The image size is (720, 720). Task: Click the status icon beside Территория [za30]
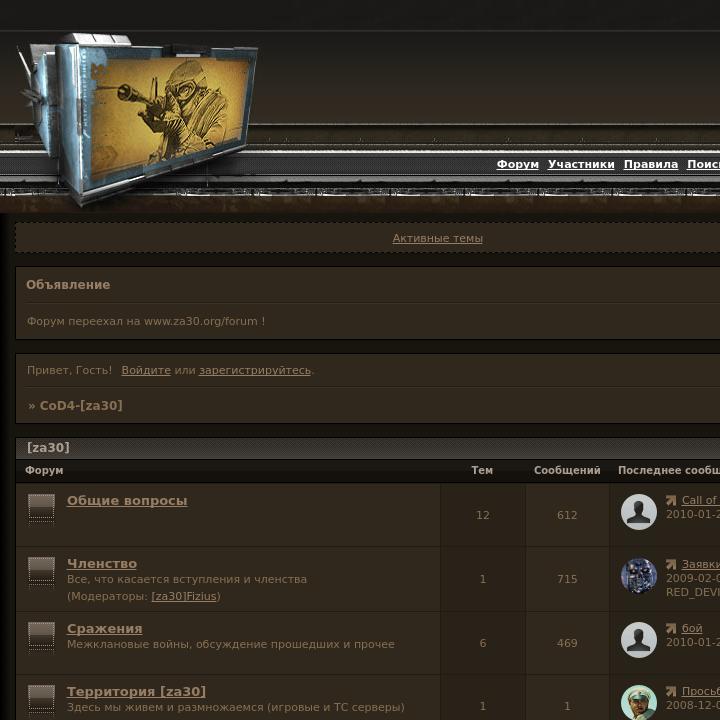[x=41, y=700]
